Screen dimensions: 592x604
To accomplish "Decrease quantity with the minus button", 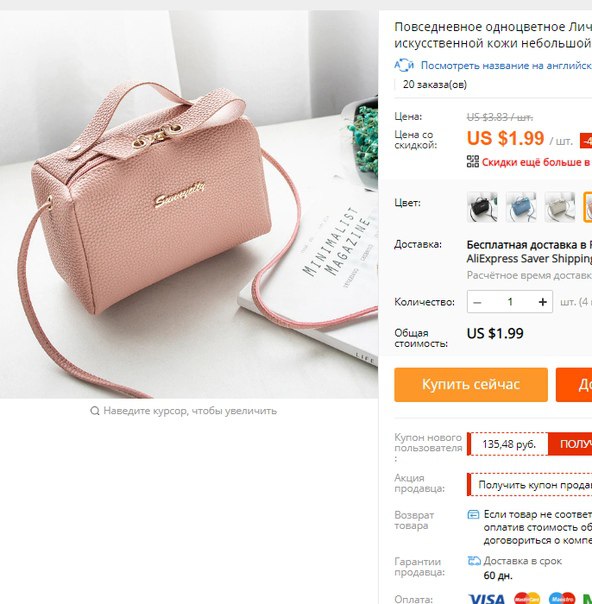I will [x=477, y=302].
